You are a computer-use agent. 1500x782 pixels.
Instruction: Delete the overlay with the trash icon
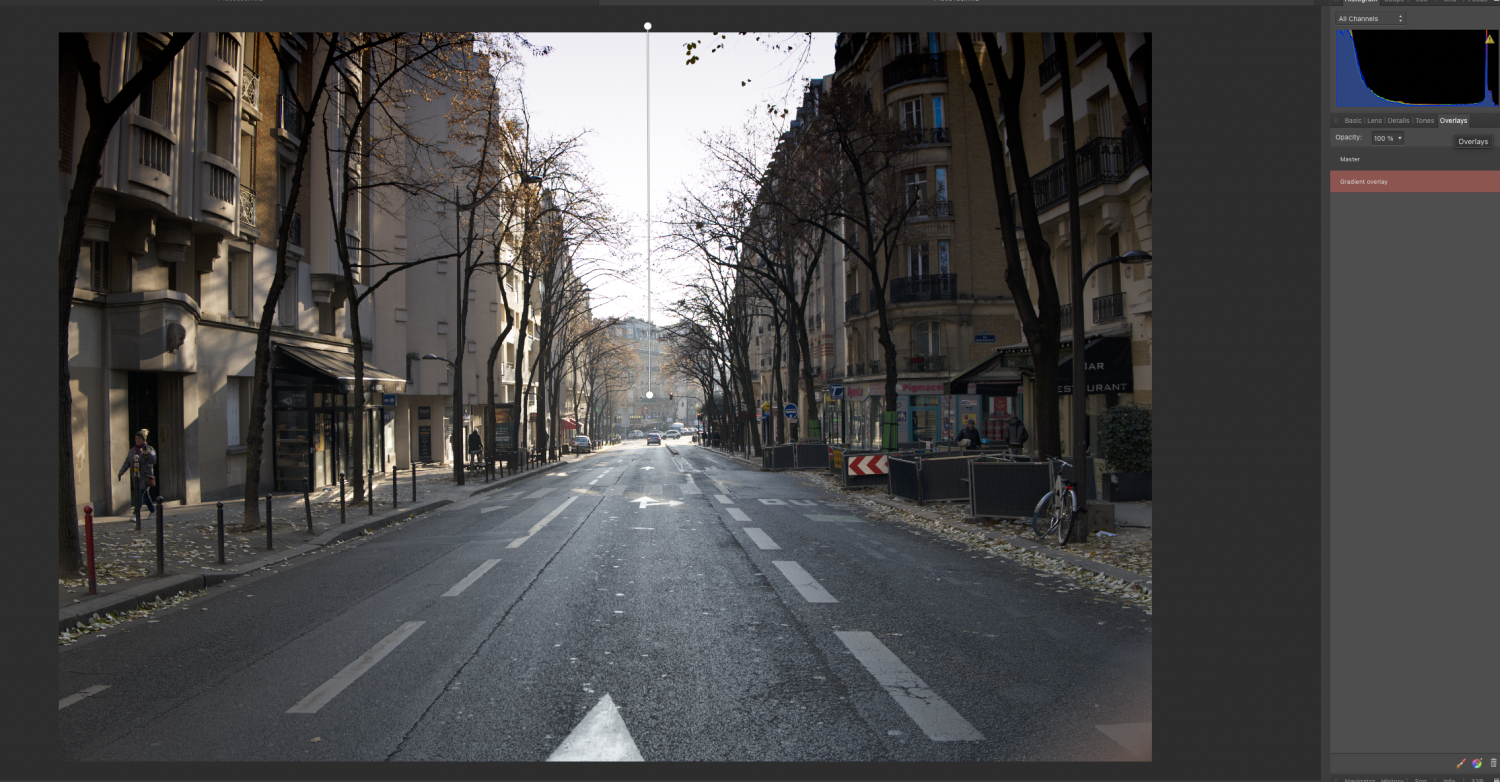[1493, 762]
